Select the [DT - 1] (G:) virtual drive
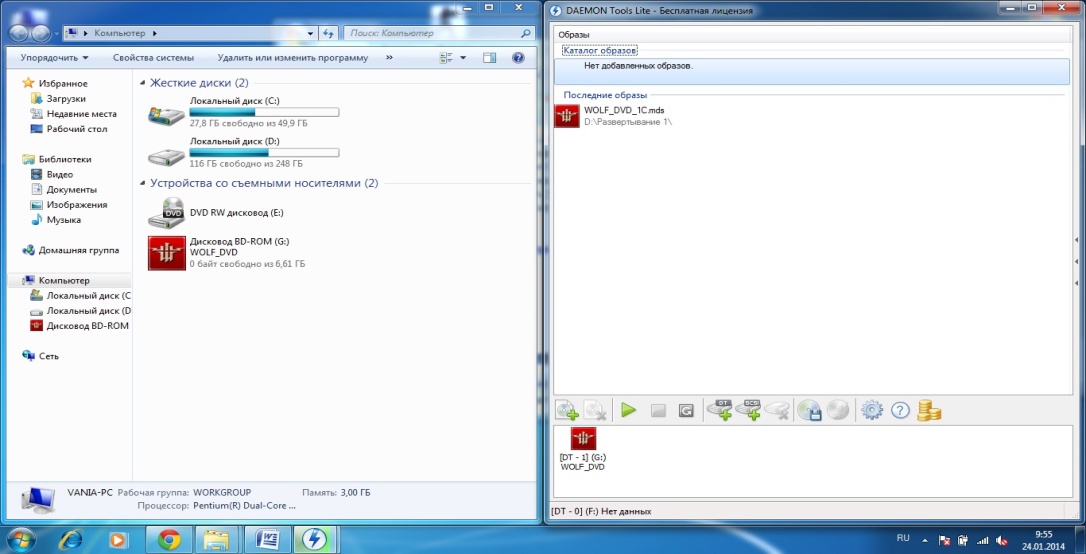Screen dimensions: 1086x554 click(582, 449)
